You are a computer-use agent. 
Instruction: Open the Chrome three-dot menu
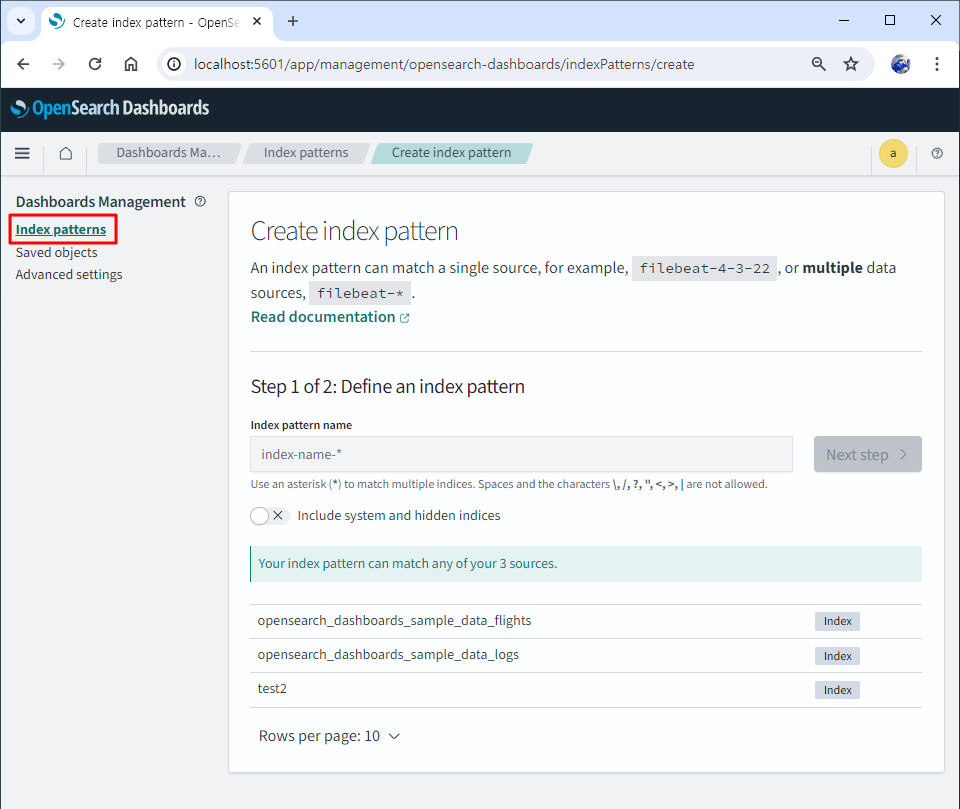coord(937,64)
